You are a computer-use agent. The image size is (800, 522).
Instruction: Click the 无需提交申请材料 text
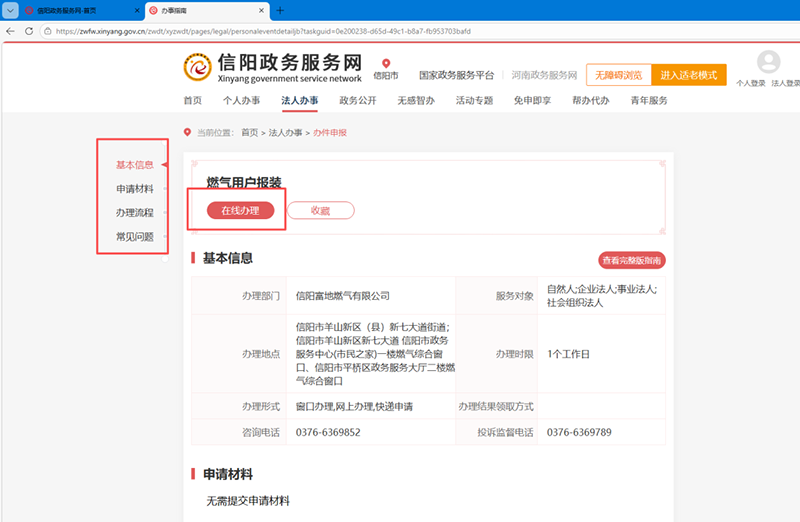click(248, 501)
